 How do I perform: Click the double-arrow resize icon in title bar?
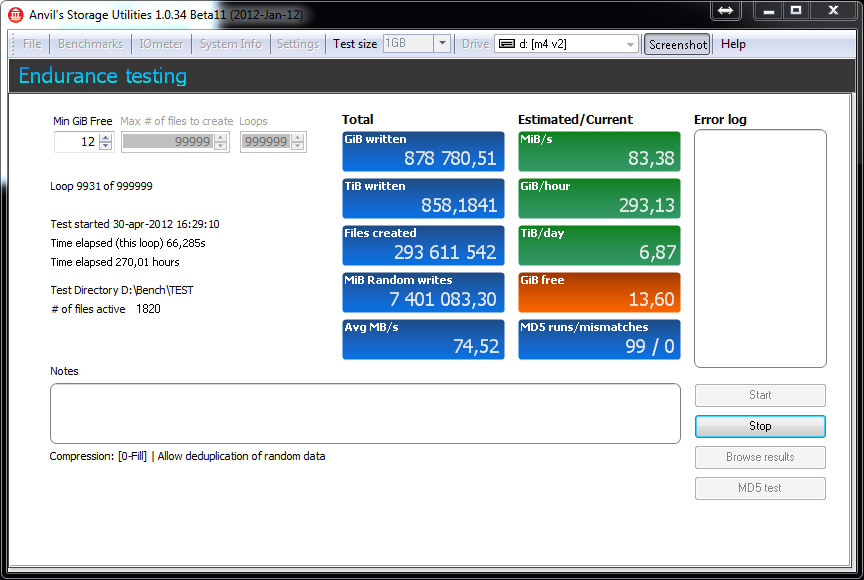(x=726, y=10)
